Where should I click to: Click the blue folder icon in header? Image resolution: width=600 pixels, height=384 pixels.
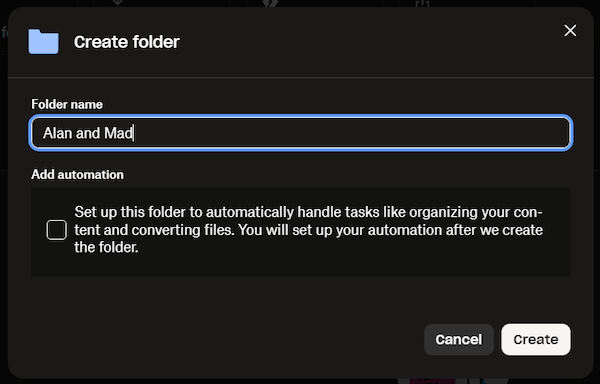click(43, 41)
